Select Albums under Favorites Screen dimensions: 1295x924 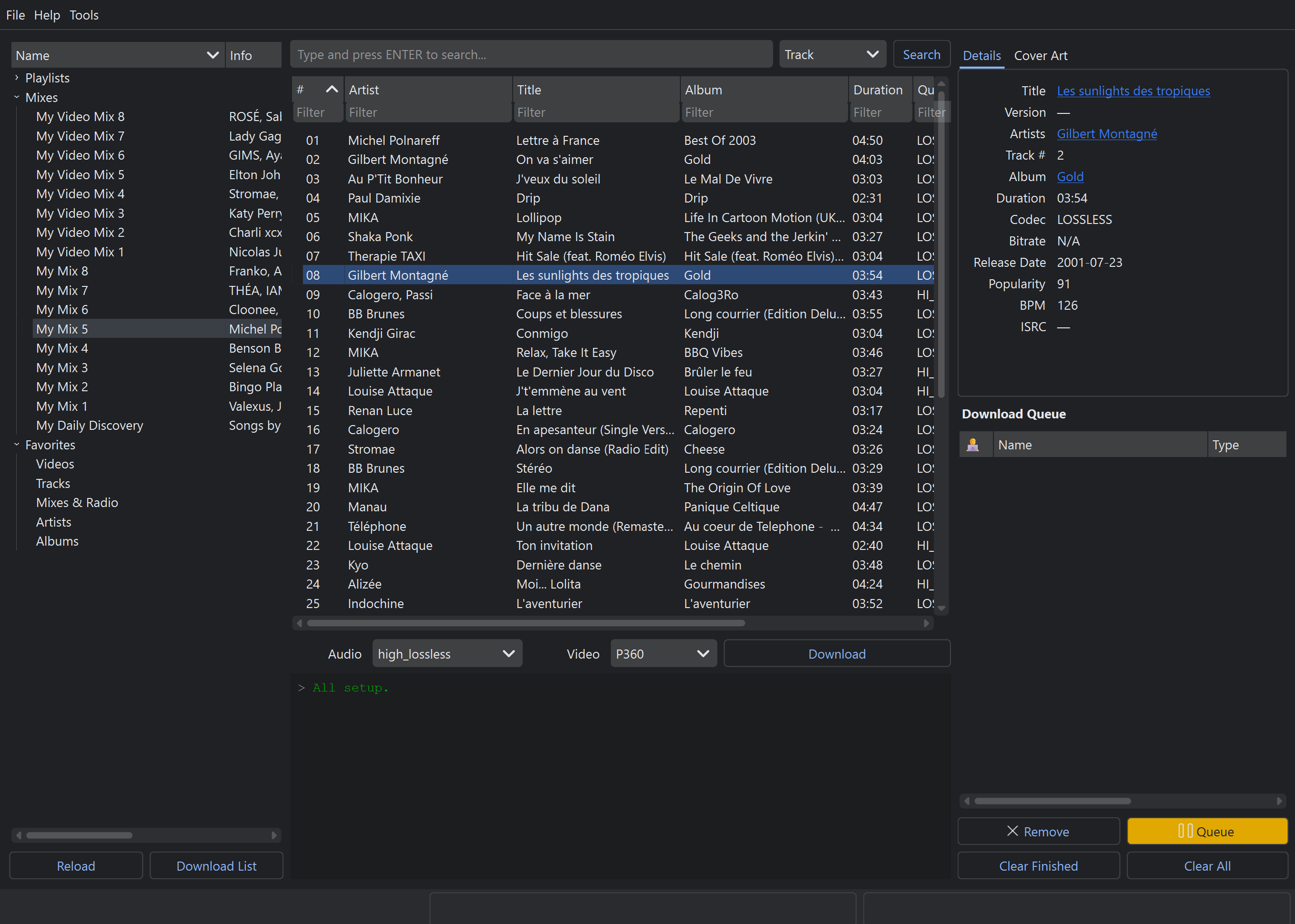pyautogui.click(x=57, y=541)
